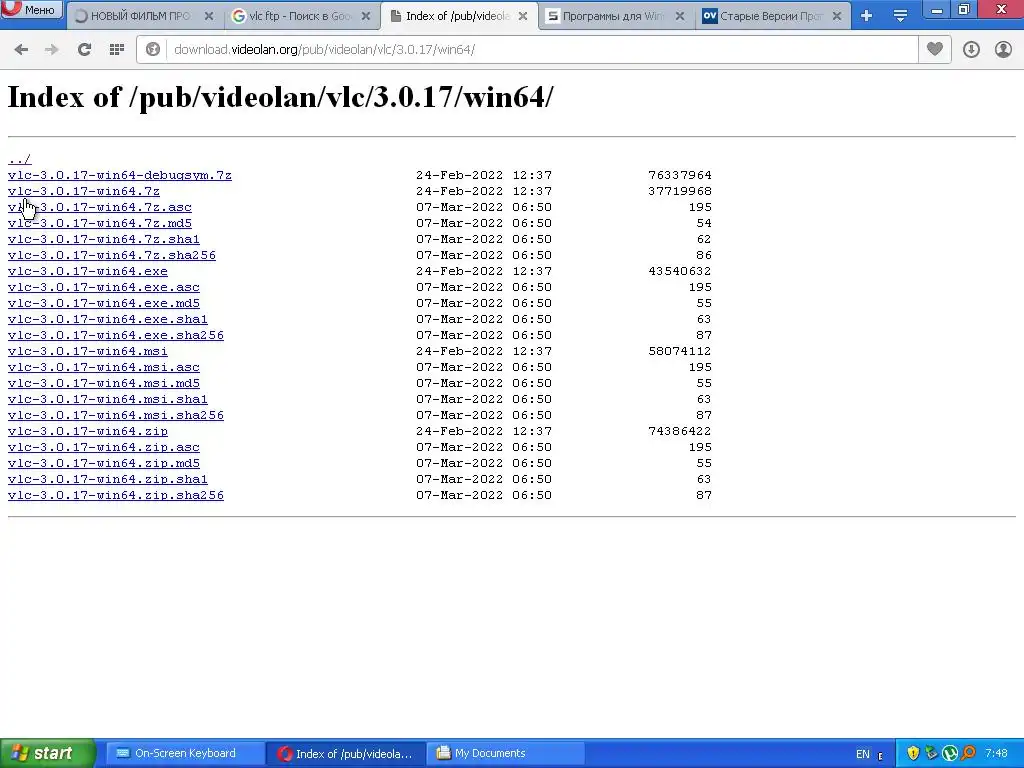1024x768 pixels.
Task: Download vlc-3.0.17-win64.exe installer
Action: coord(88,271)
